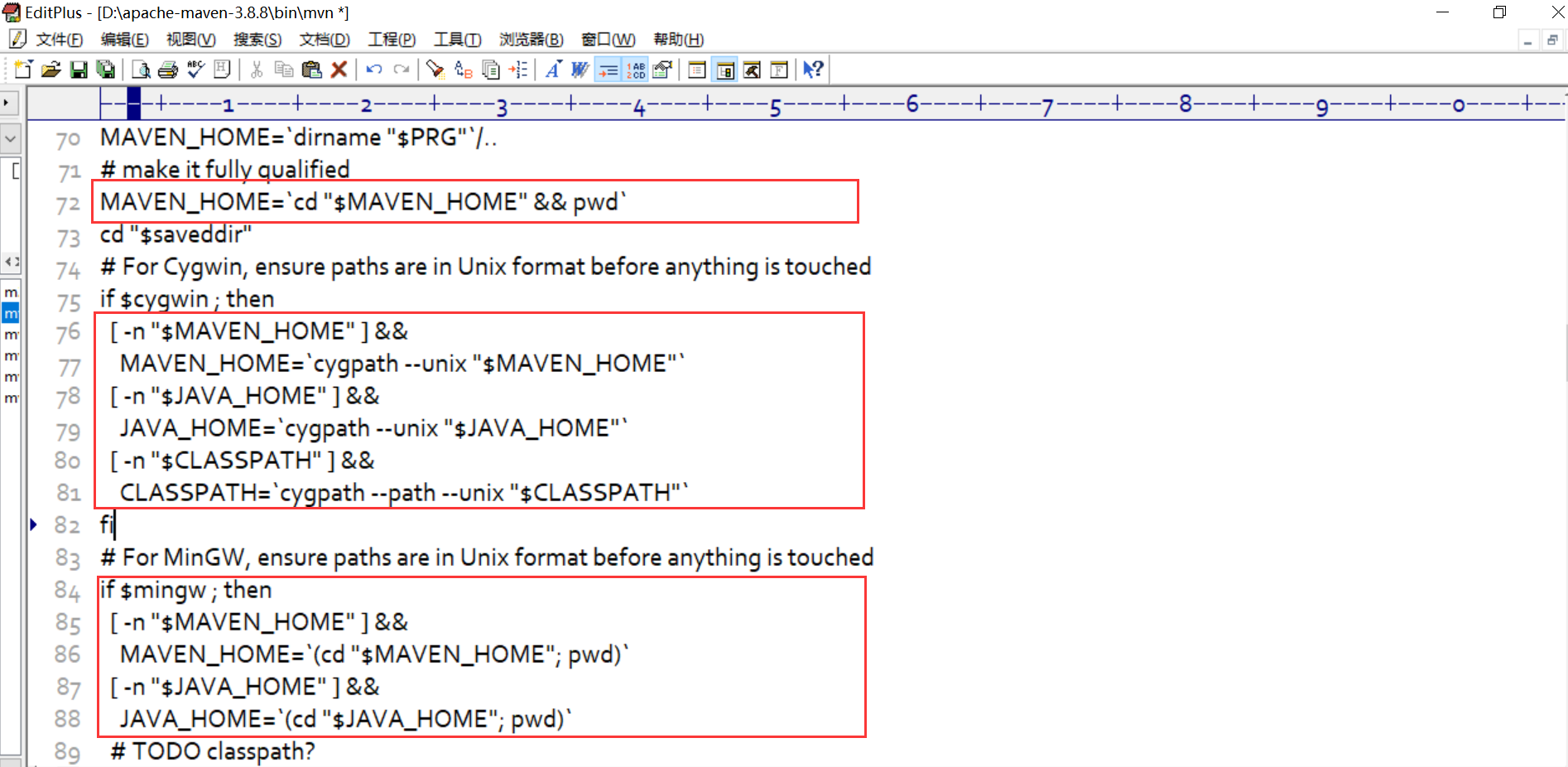
Task: Click the hex viewer H page icon
Action: click(x=223, y=70)
